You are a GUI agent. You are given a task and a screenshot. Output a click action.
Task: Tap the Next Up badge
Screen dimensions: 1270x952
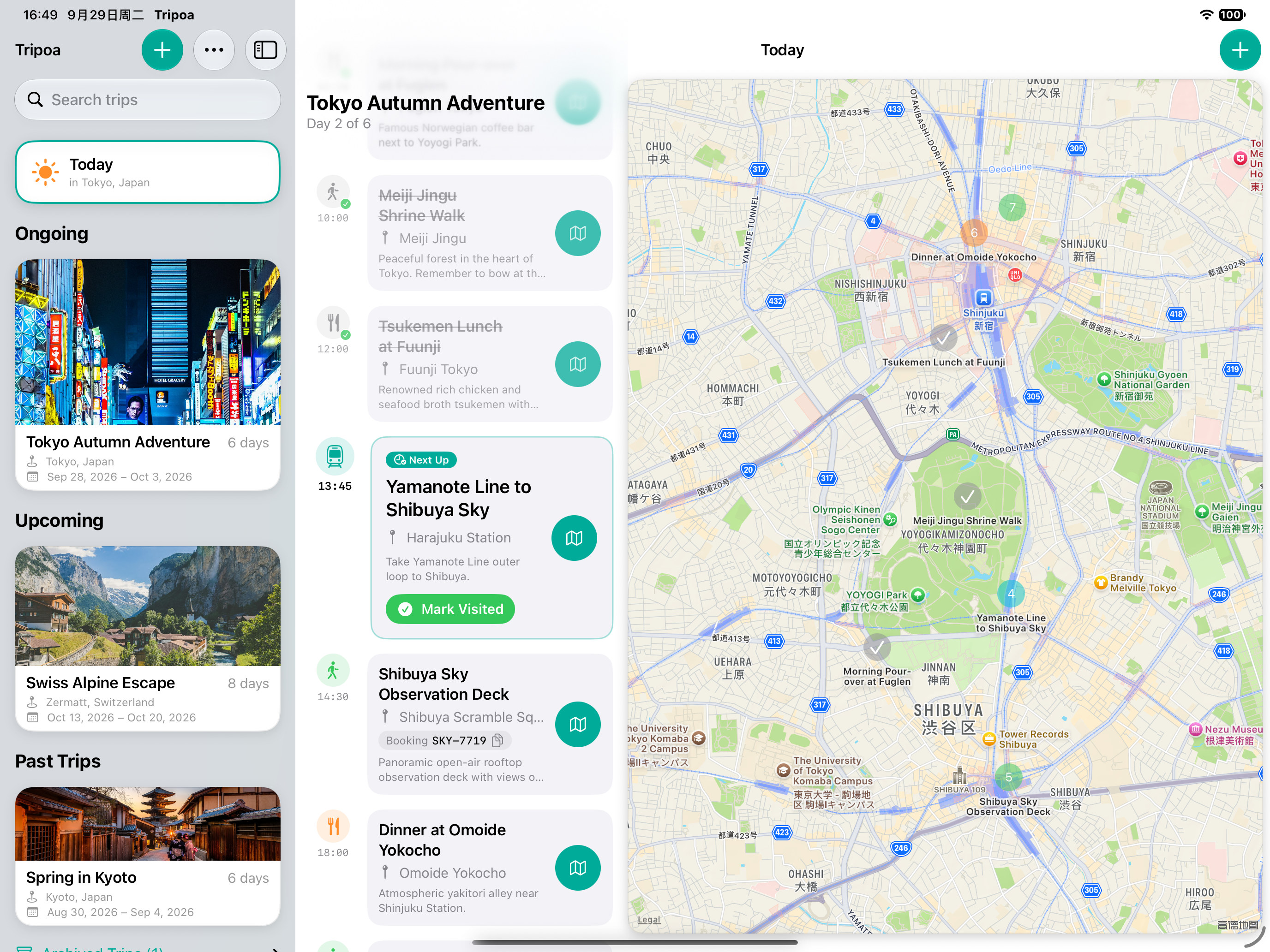(421, 460)
